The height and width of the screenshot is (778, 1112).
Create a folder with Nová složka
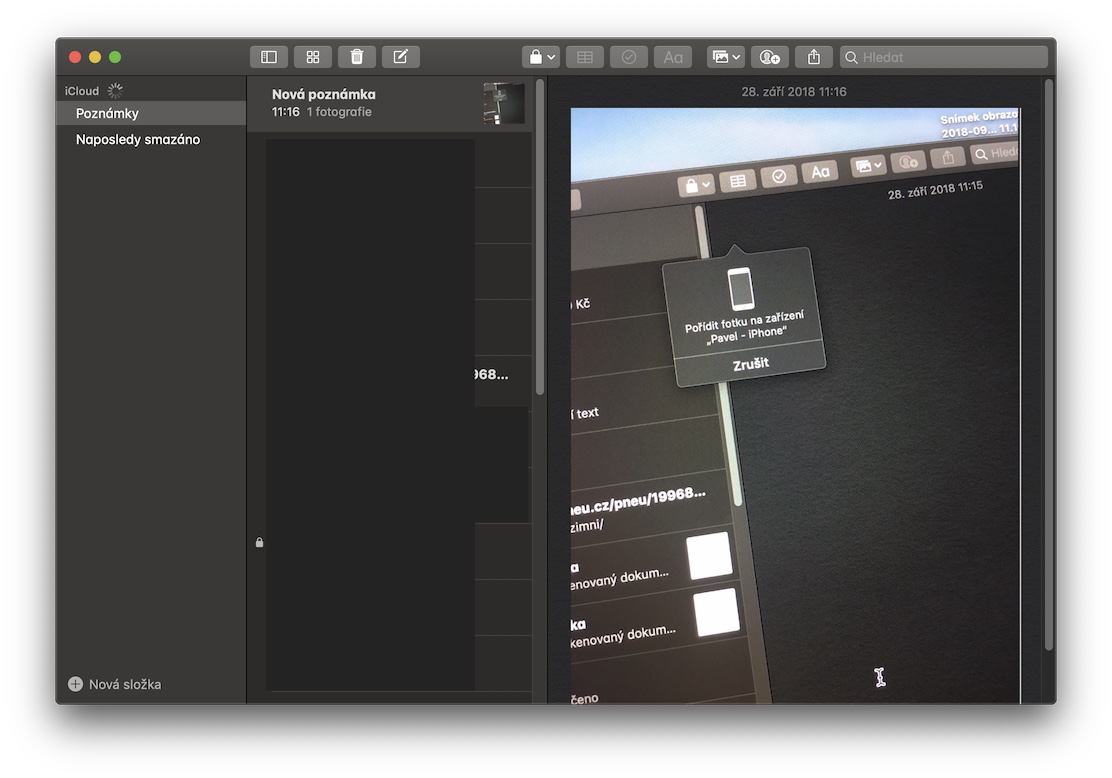point(115,684)
